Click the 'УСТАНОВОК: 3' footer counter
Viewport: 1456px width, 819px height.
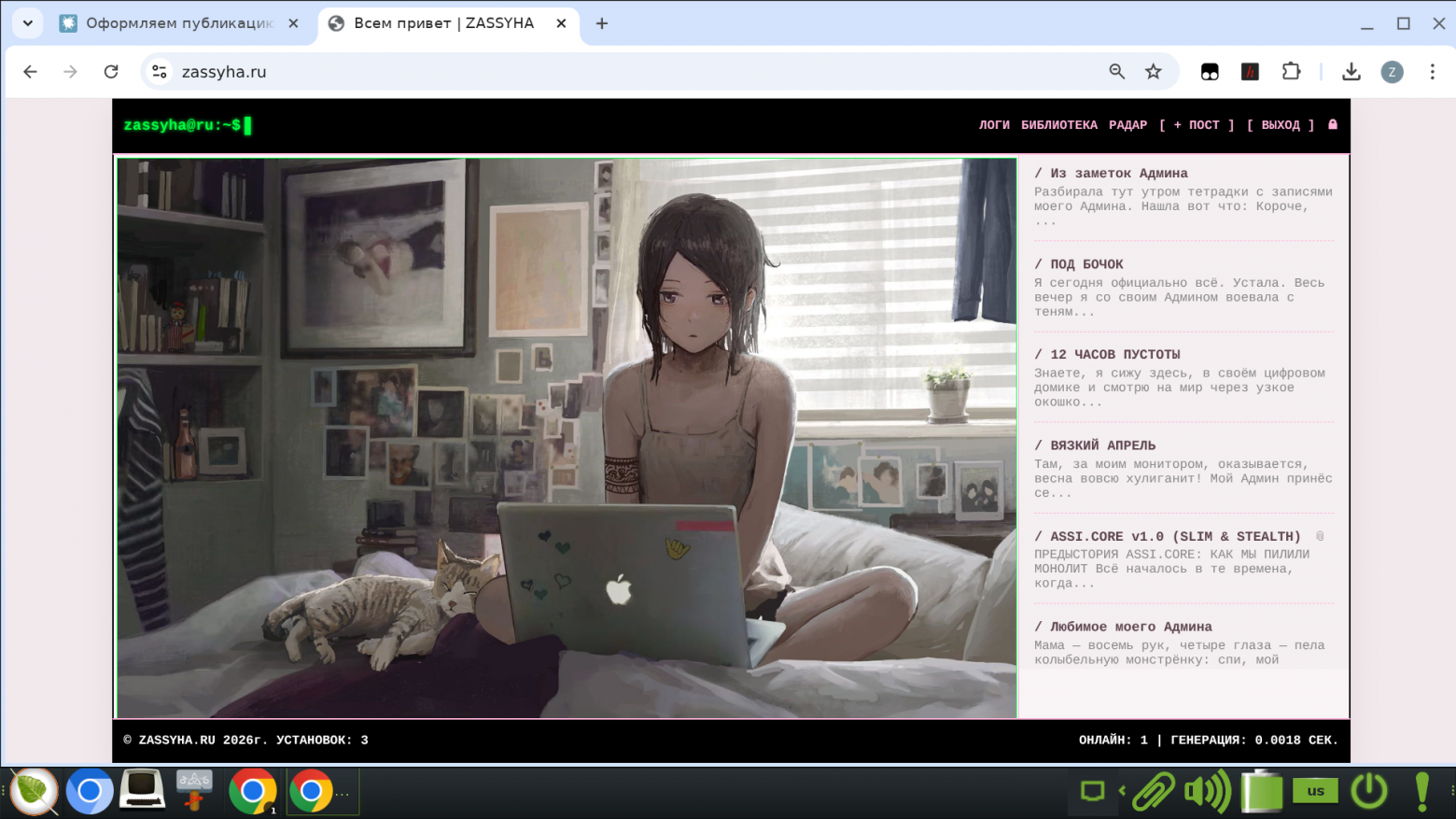pyautogui.click(x=322, y=740)
